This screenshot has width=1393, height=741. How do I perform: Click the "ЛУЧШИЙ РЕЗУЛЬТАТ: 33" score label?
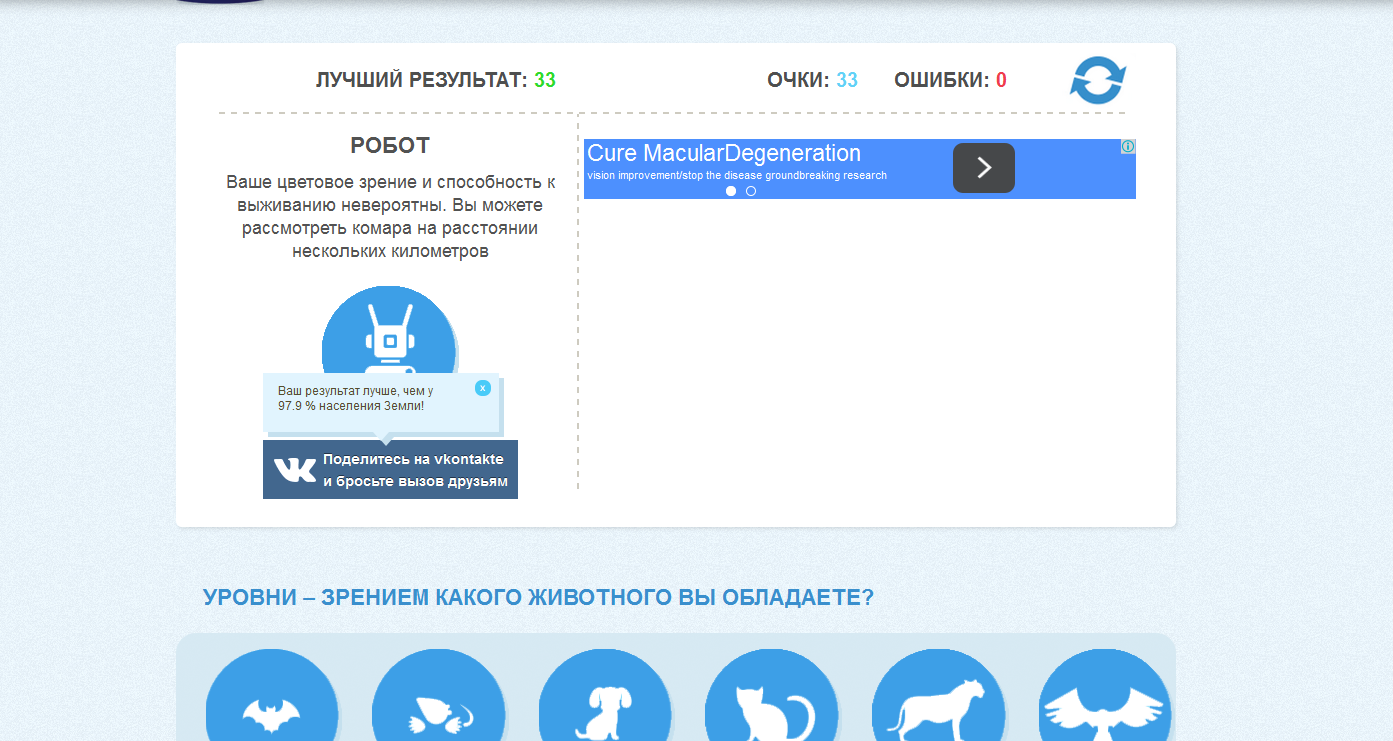435,80
